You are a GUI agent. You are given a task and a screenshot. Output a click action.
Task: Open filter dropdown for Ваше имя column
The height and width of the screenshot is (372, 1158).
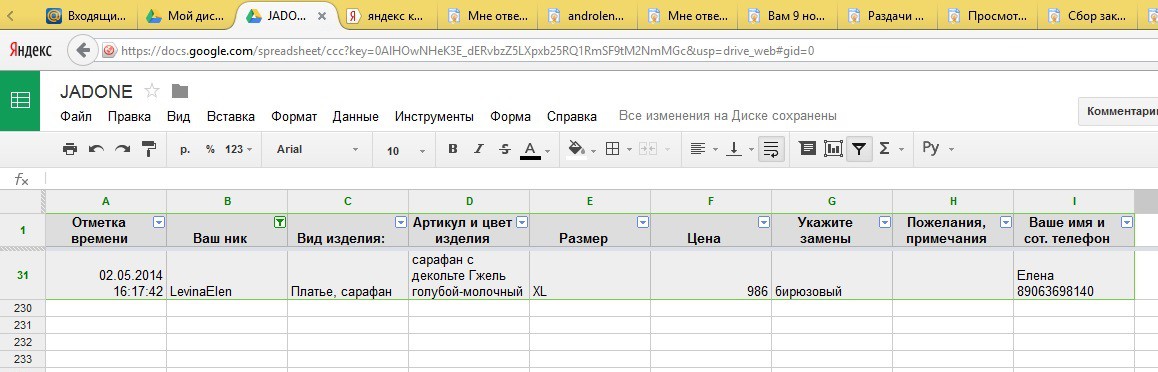pos(1127,221)
